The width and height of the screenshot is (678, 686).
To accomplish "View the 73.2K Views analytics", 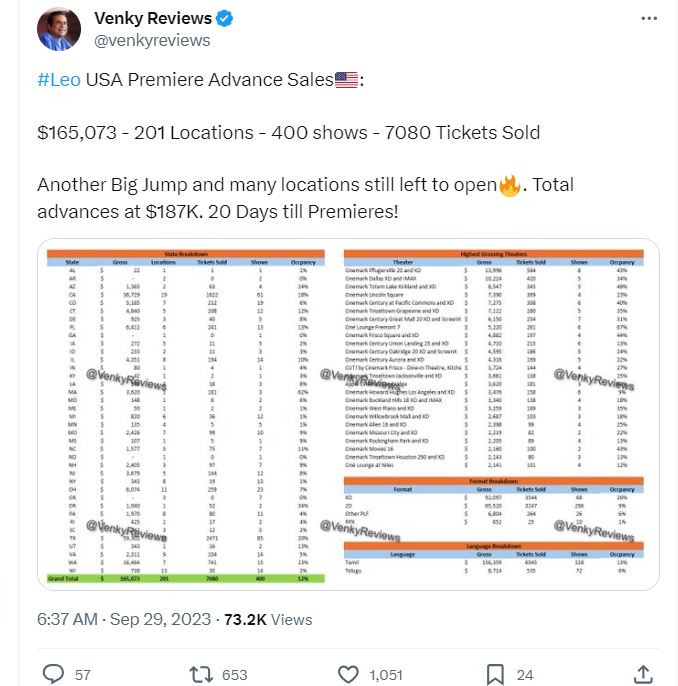I will 270,619.
